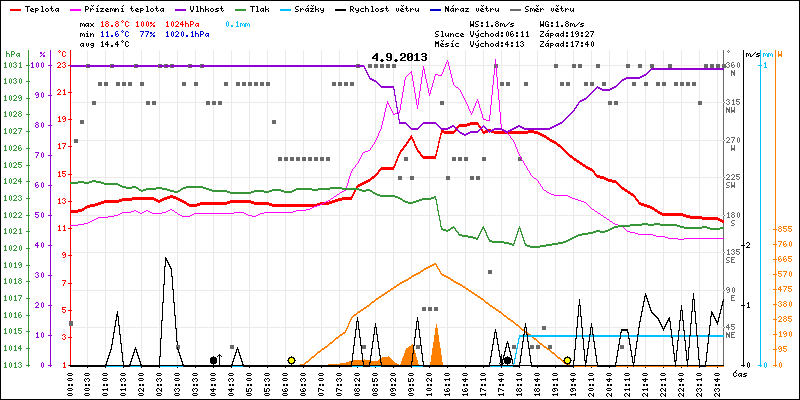Click the red Teplota legend line swatch
The image size is (800, 400).
[x=13, y=10]
